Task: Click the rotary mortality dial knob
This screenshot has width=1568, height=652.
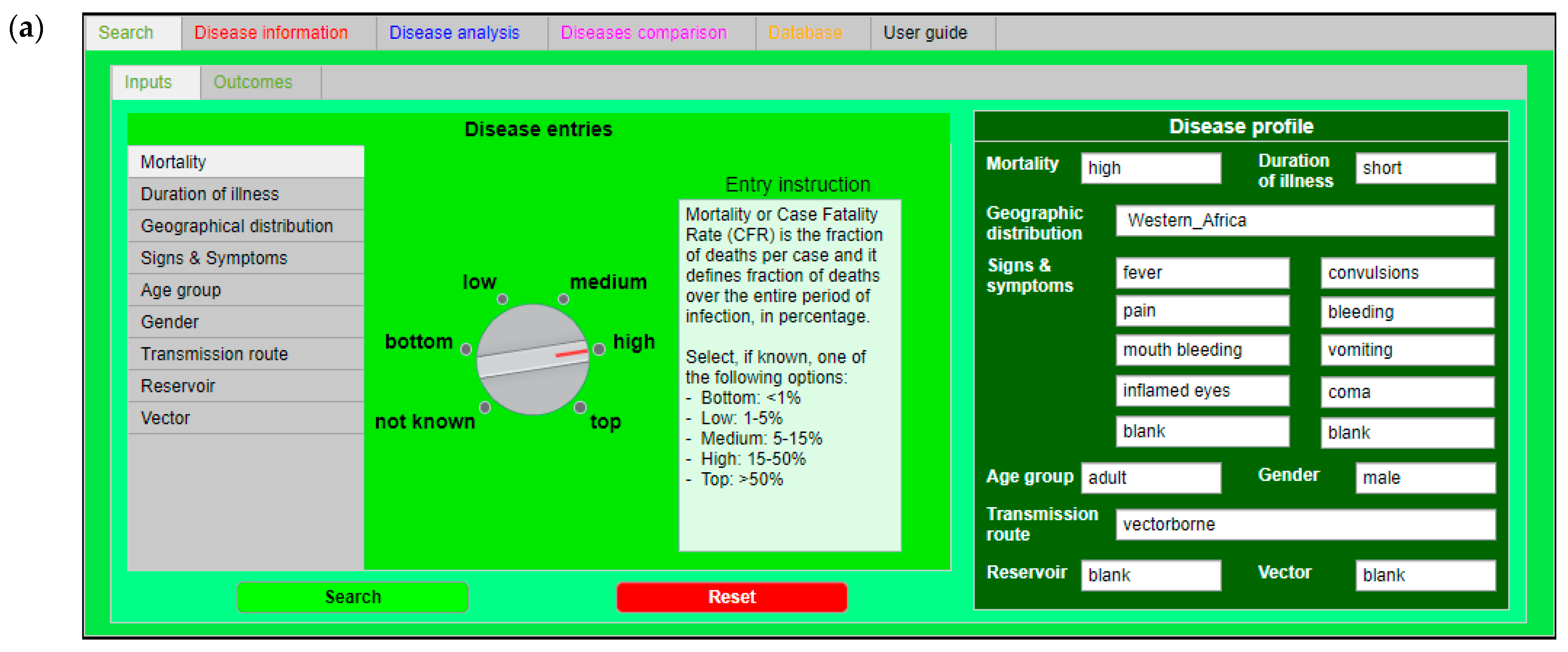Action: (533, 359)
